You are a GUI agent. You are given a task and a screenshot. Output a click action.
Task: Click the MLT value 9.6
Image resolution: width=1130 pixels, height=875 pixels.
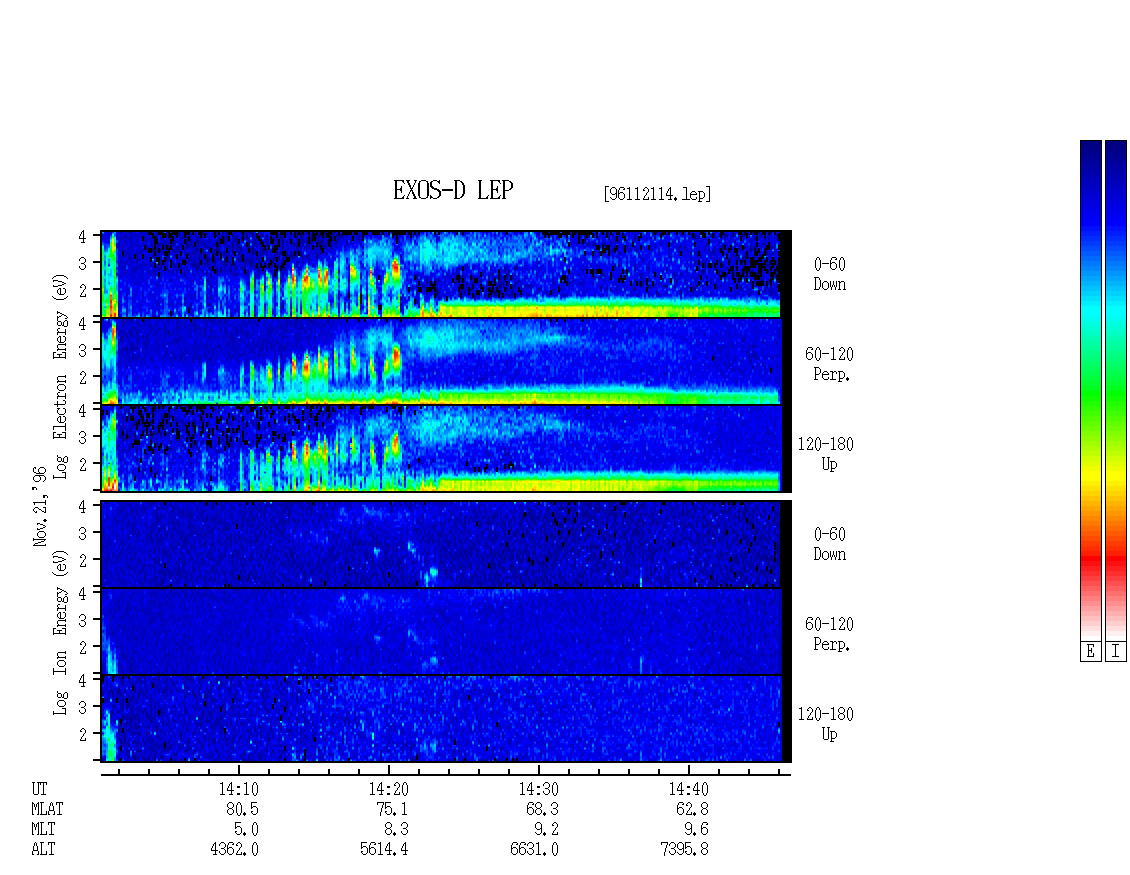[x=695, y=830]
